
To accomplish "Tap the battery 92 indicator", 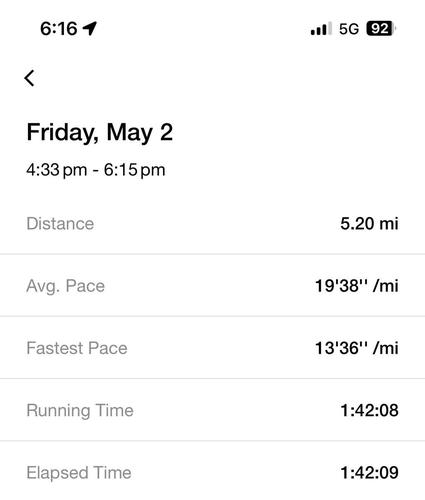I will point(381,28).
